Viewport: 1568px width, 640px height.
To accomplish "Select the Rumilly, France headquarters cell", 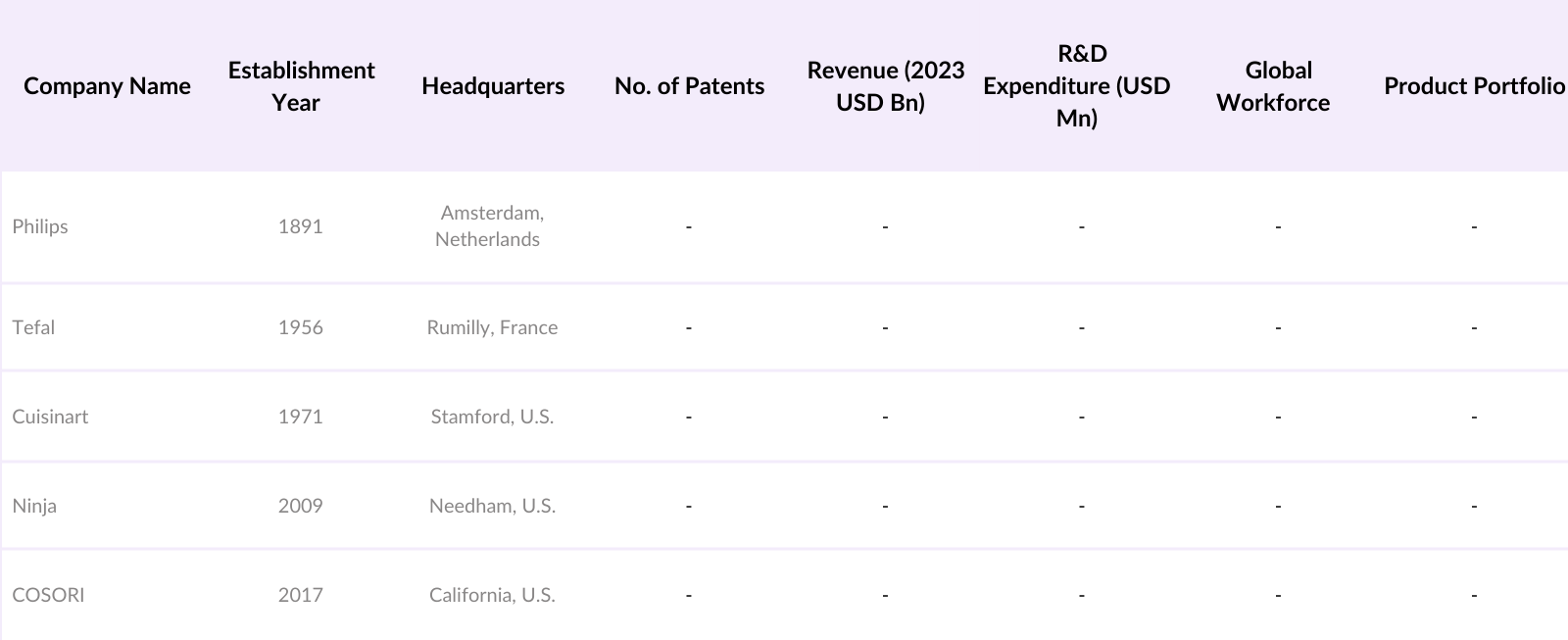I will (x=492, y=327).
